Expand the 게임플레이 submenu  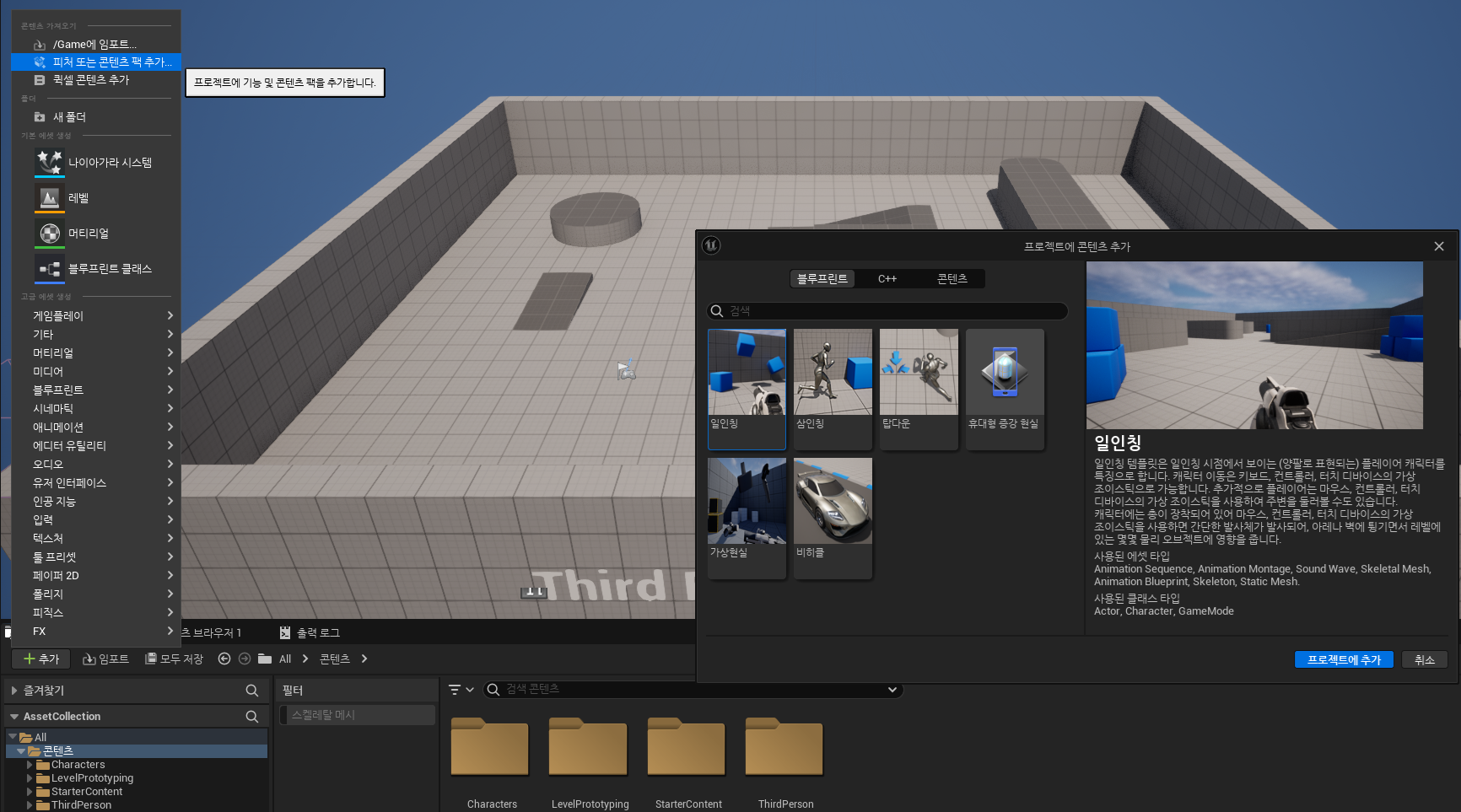click(95, 315)
